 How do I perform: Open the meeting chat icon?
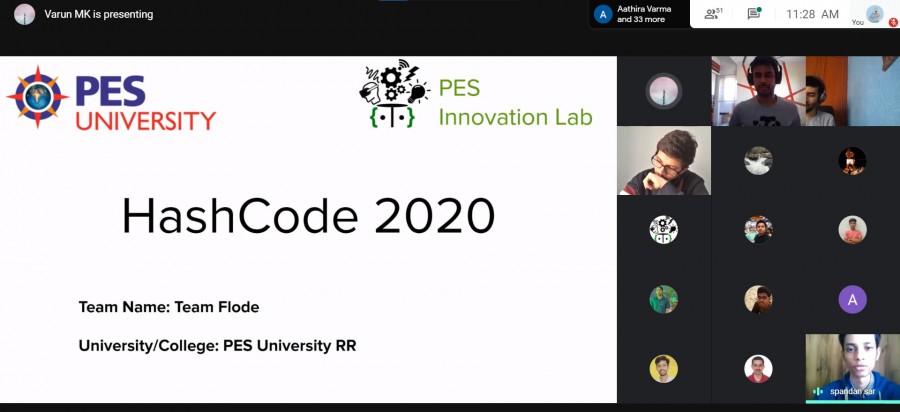click(x=754, y=14)
